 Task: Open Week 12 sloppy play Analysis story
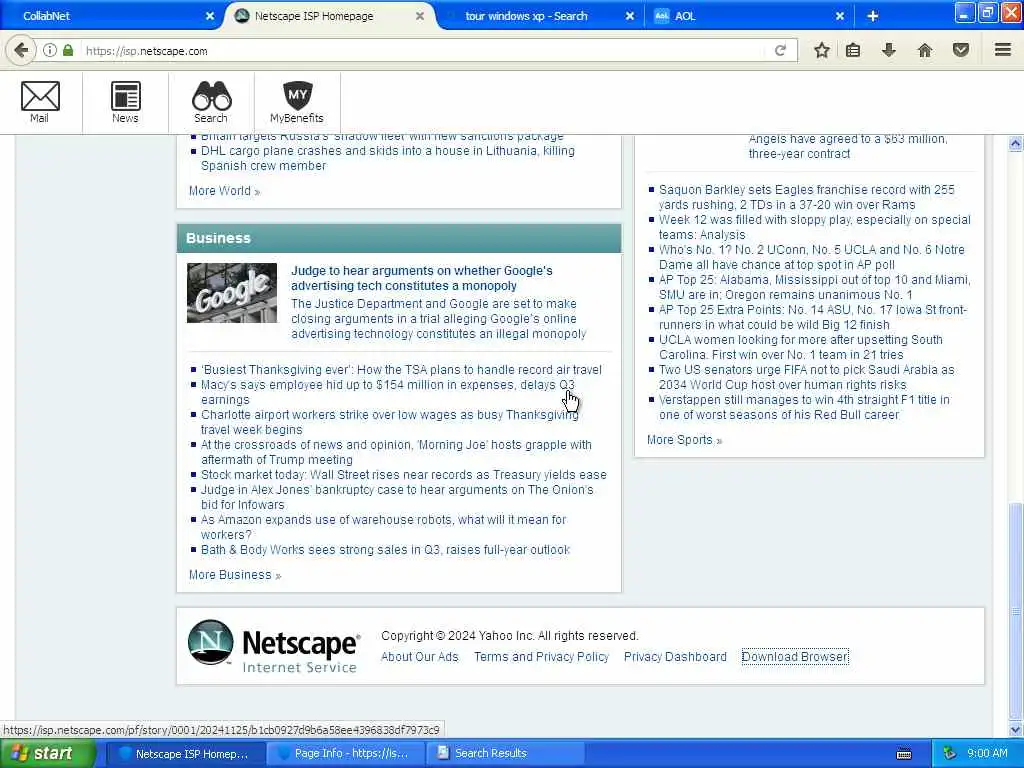[814, 227]
